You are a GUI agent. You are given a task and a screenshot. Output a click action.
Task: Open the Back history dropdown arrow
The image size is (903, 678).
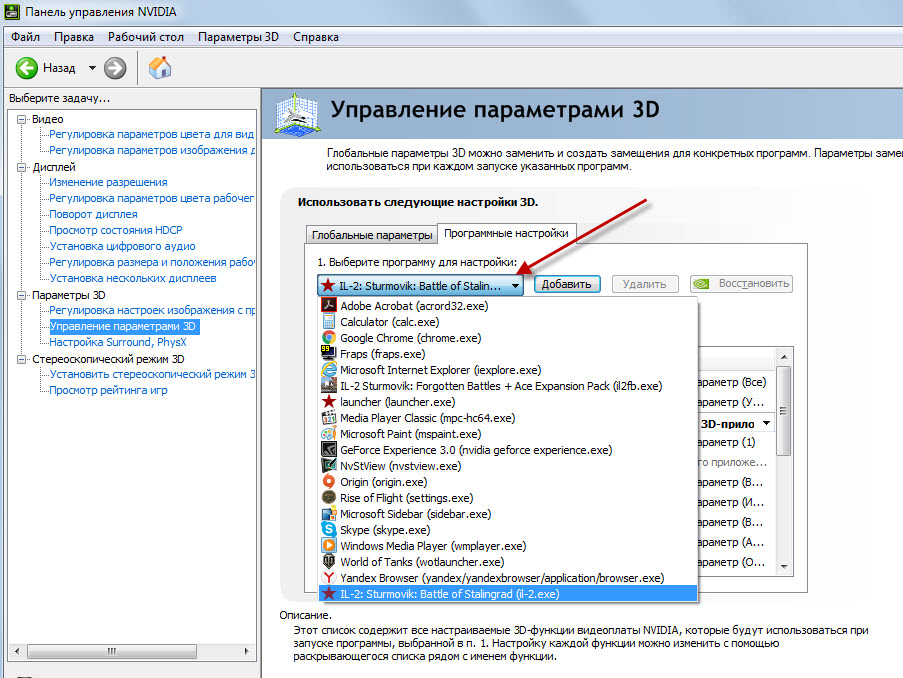[92, 68]
